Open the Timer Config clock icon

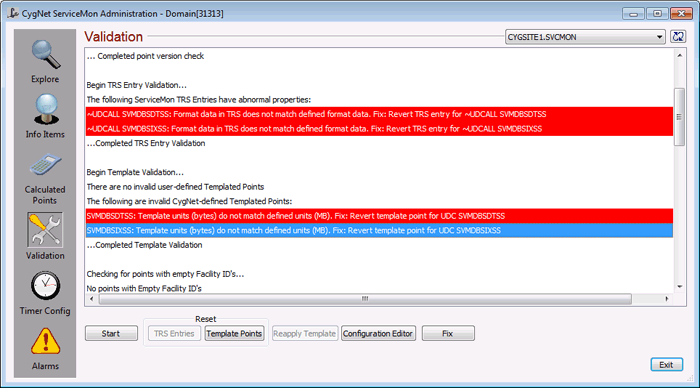tap(45, 286)
